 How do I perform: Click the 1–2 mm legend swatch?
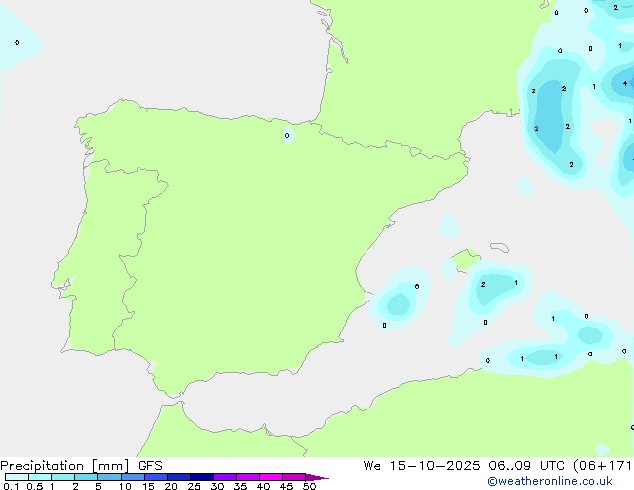(63, 477)
